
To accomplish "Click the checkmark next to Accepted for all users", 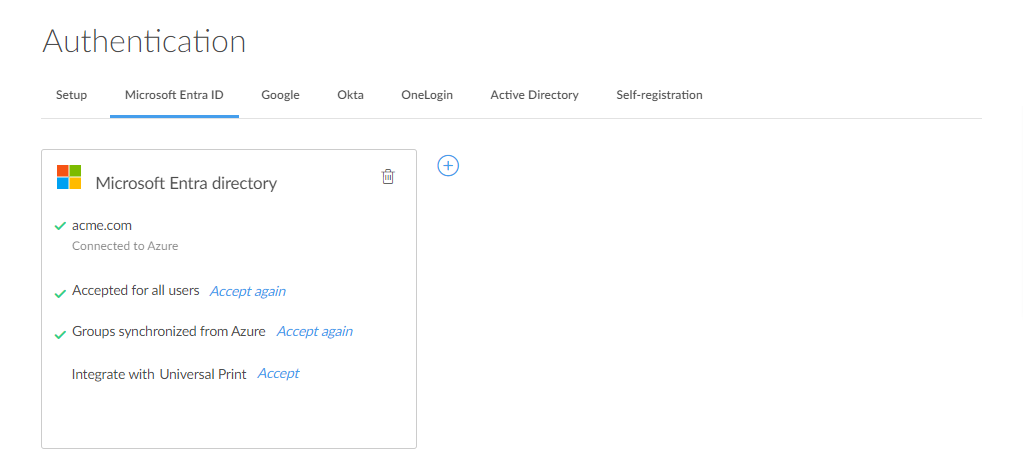I will click(60, 294).
